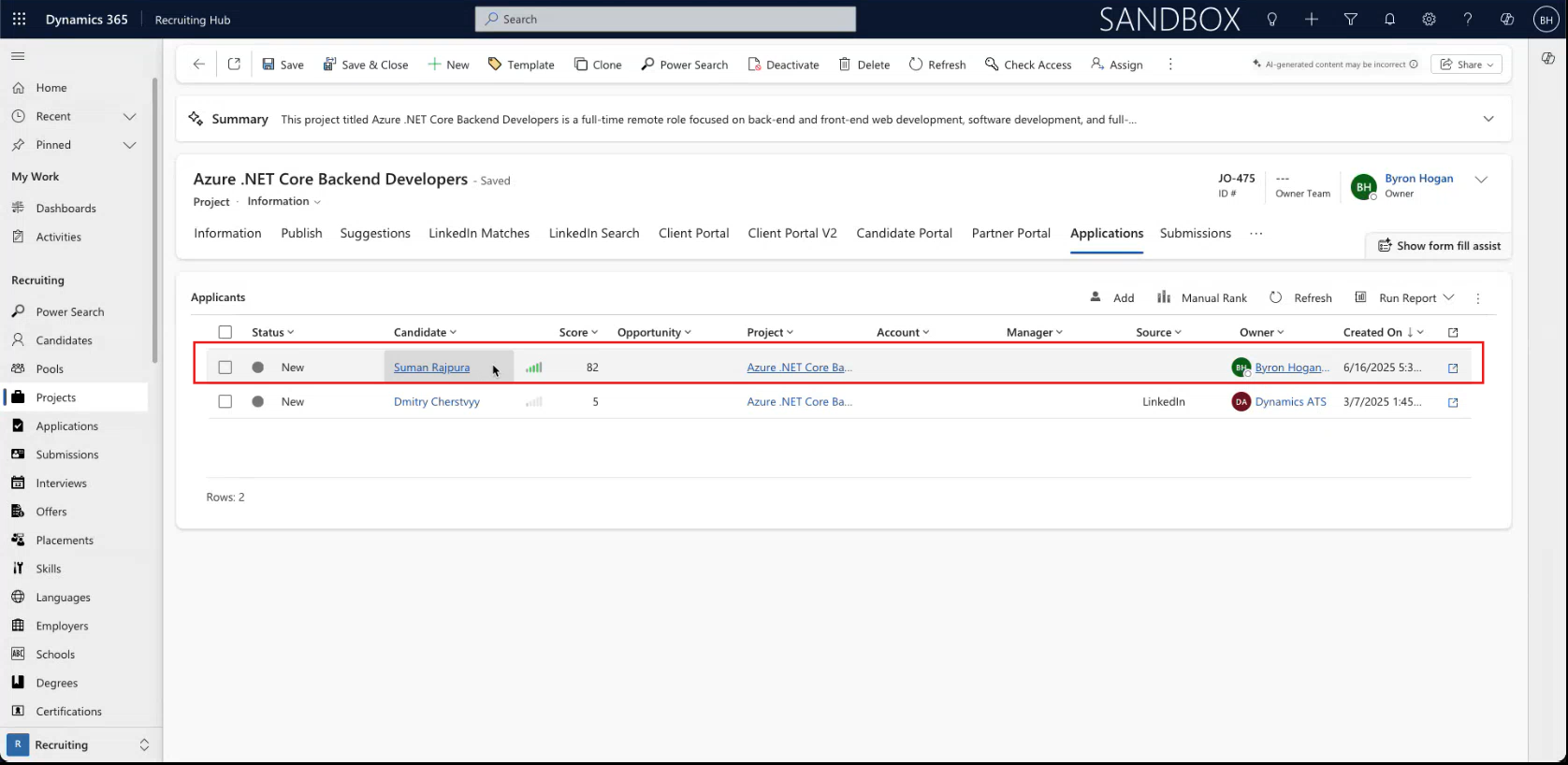1568x765 pixels.
Task: Open record in new window icon
Action: [x=234, y=64]
